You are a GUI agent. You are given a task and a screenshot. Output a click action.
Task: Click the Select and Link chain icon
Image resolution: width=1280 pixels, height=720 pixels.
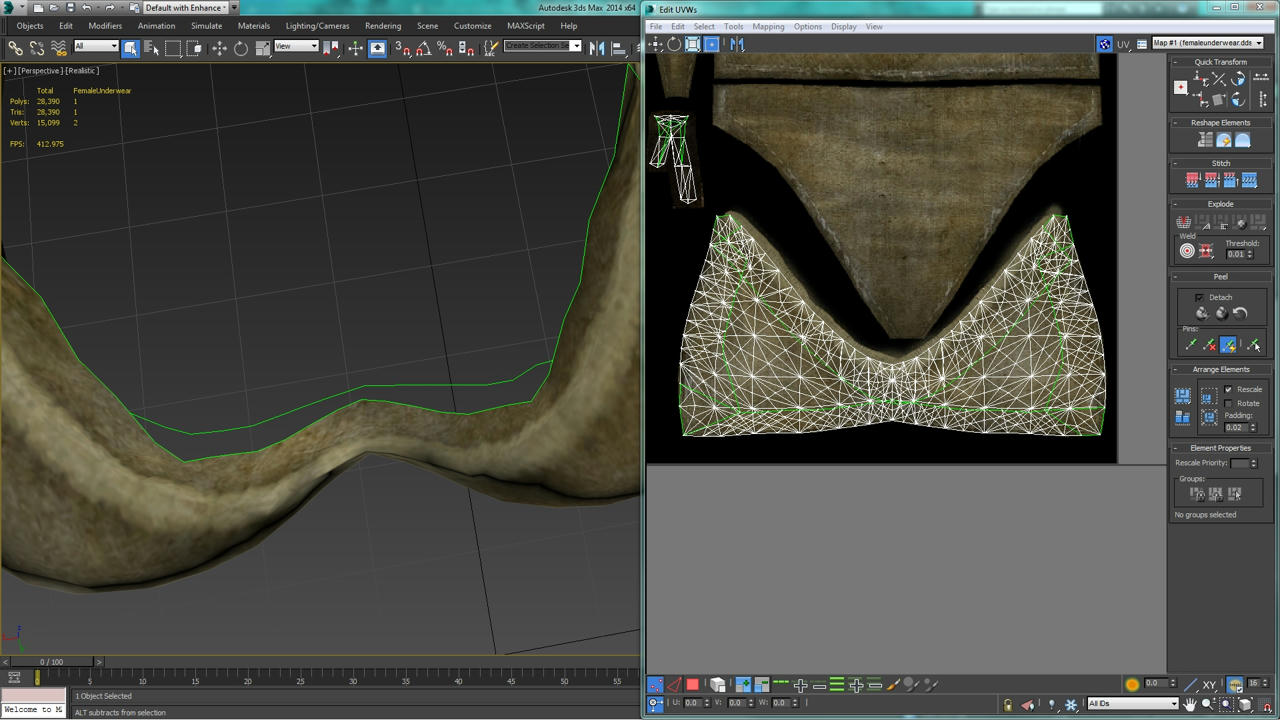15,47
